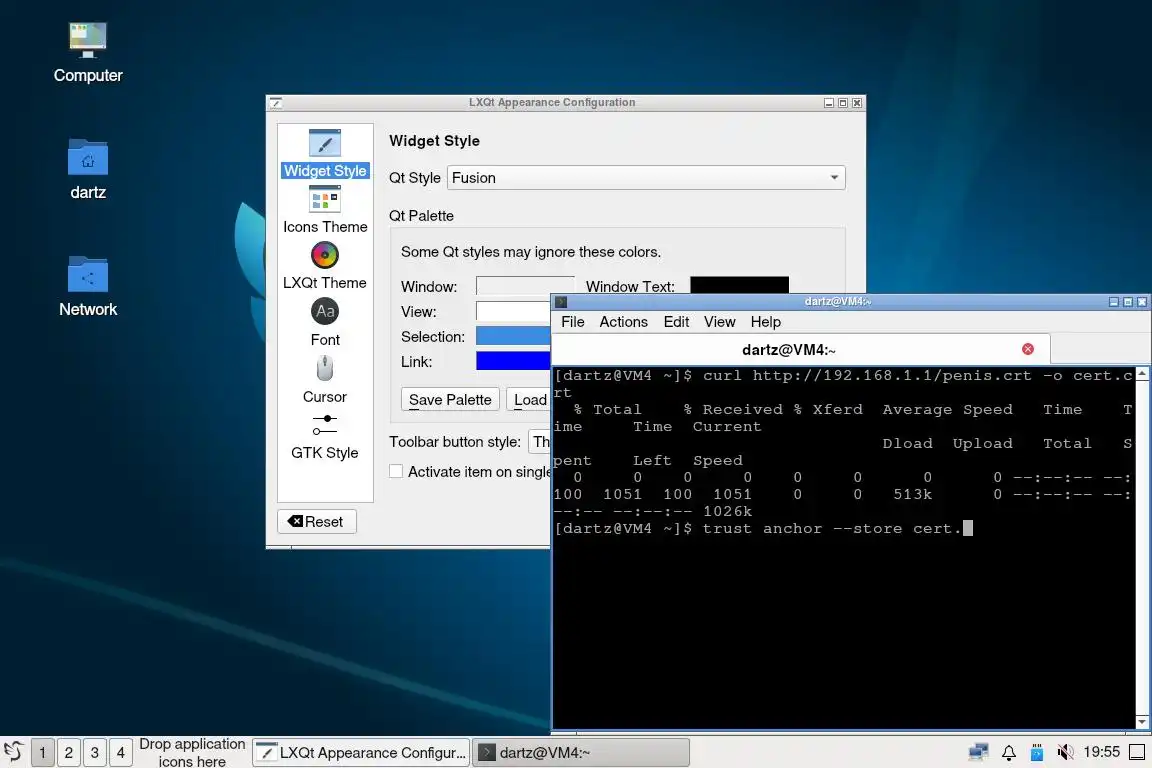Open the GTK Style sliders icon
1152x768 pixels.
tap(325, 425)
